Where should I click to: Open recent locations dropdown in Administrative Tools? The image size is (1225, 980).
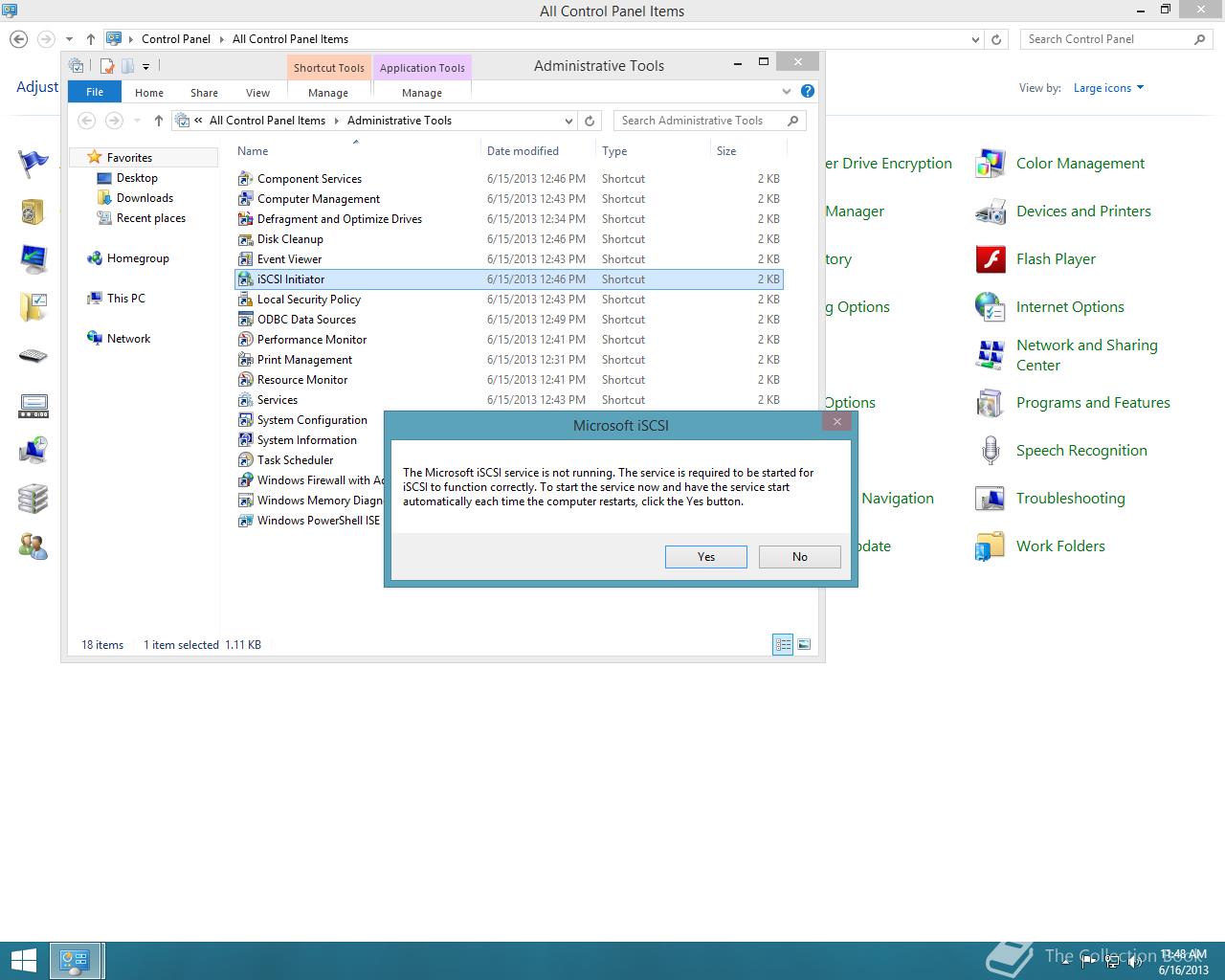point(137,121)
